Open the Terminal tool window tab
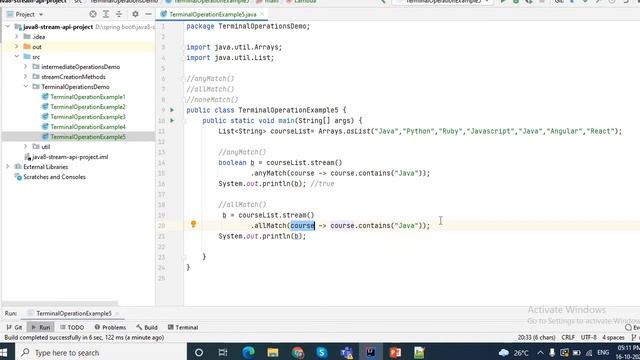 click(183, 327)
